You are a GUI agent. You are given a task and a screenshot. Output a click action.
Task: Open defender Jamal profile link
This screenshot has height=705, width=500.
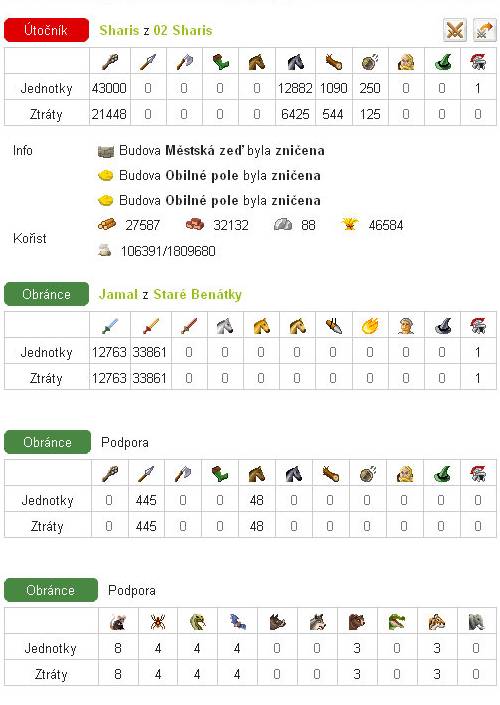[119, 294]
